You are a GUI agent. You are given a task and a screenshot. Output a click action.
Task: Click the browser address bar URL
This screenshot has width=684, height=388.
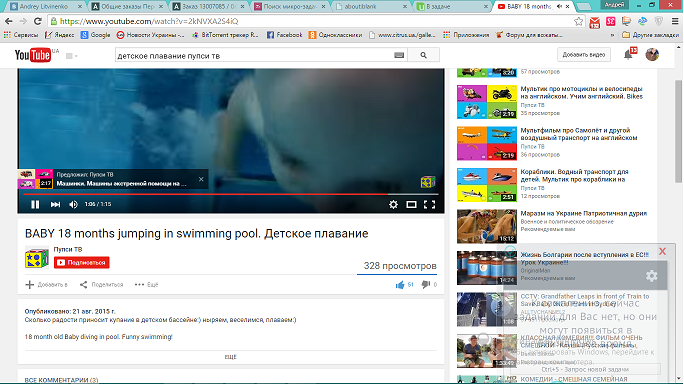[x=149, y=21]
